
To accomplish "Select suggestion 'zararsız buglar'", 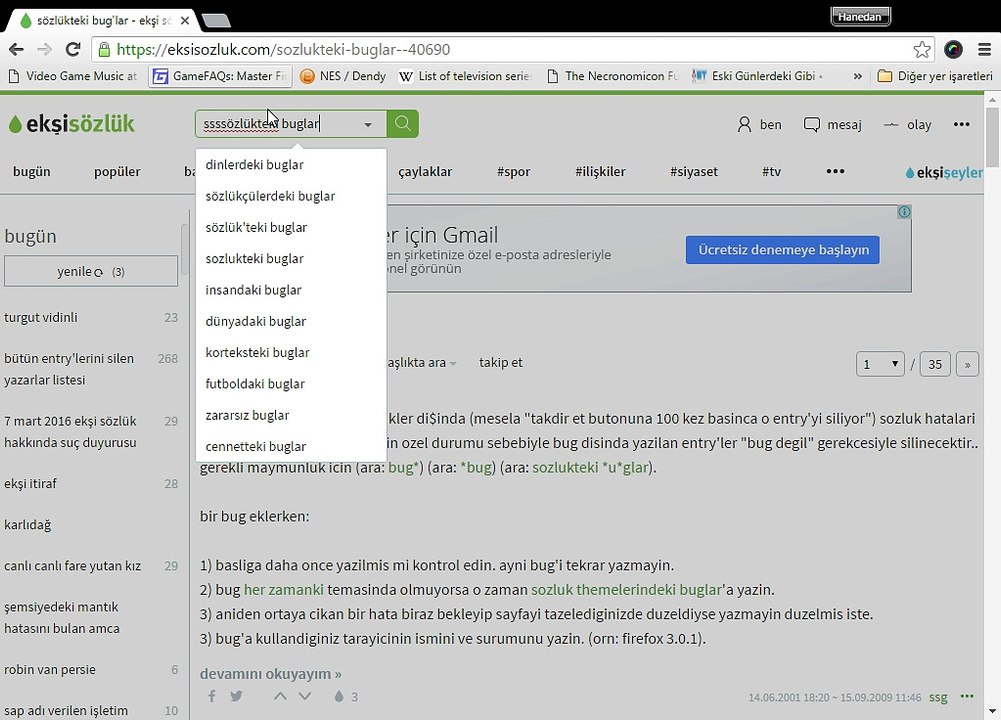I will tap(291, 415).
